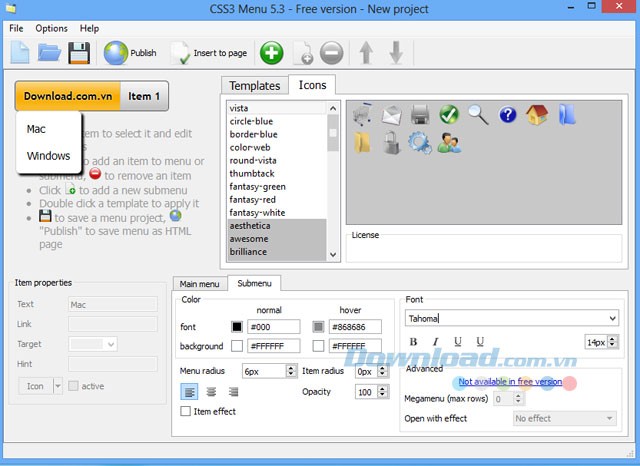Align submenu text left
The width and height of the screenshot is (640, 466).
tap(189, 392)
